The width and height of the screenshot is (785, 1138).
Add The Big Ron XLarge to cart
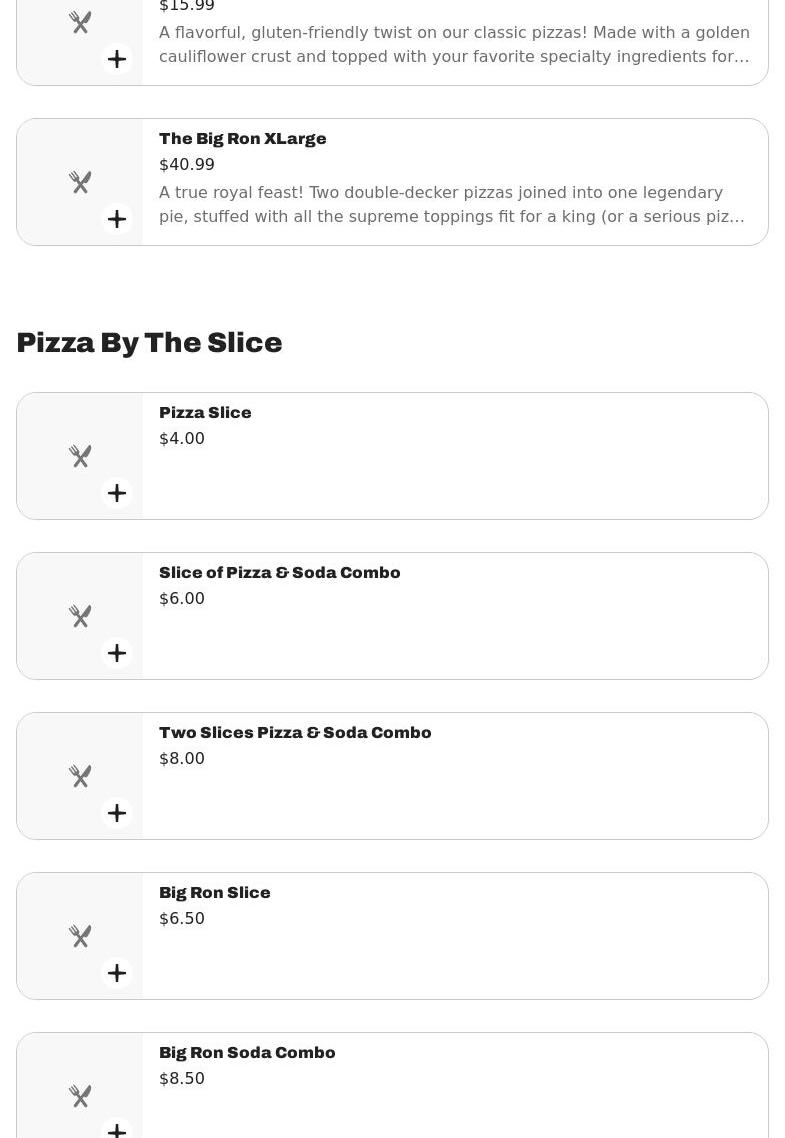tap(117, 219)
